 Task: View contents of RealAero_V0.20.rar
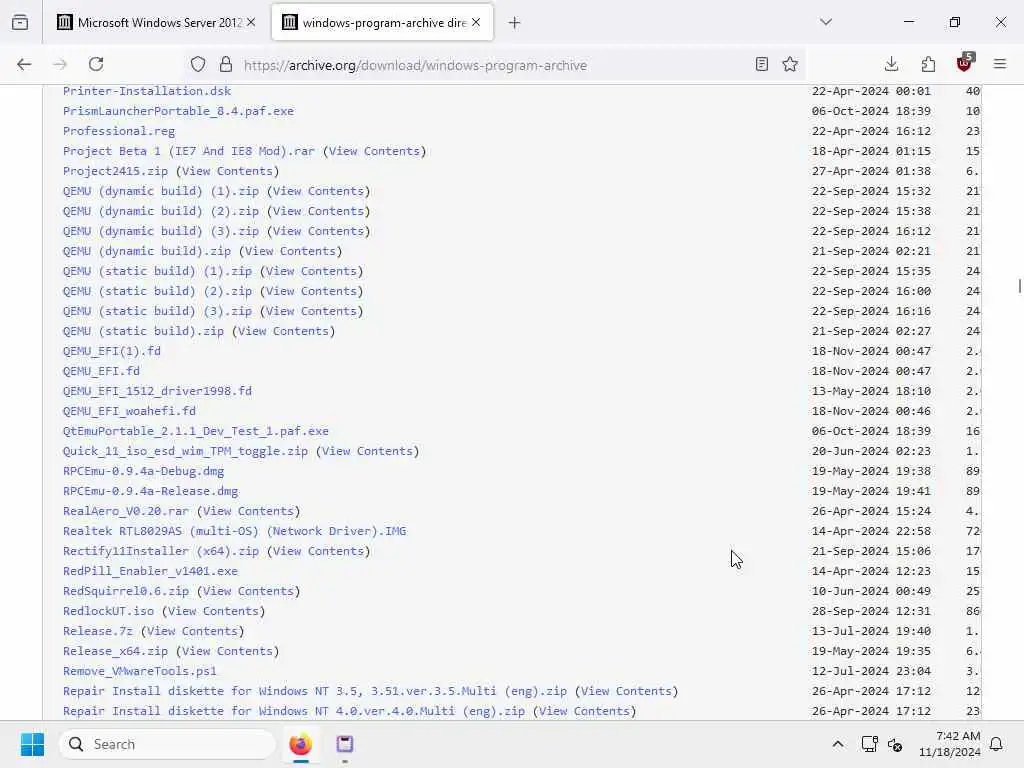pos(248,511)
